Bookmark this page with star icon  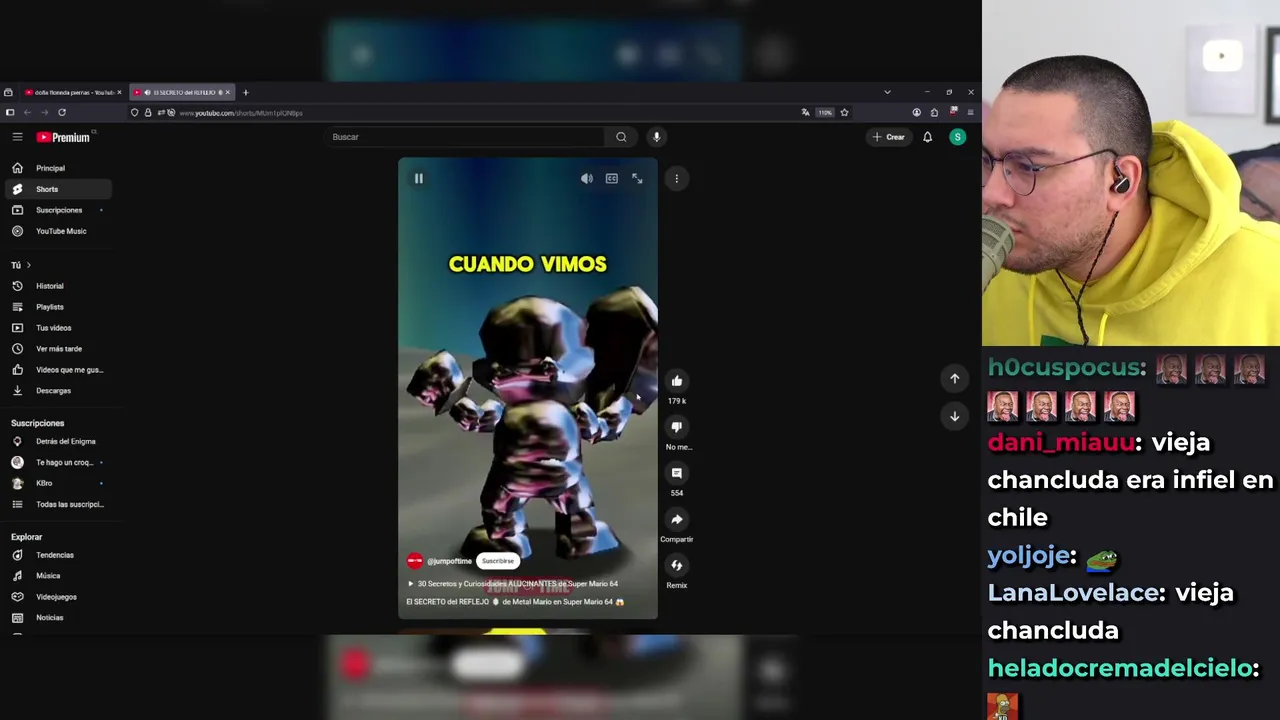[844, 113]
